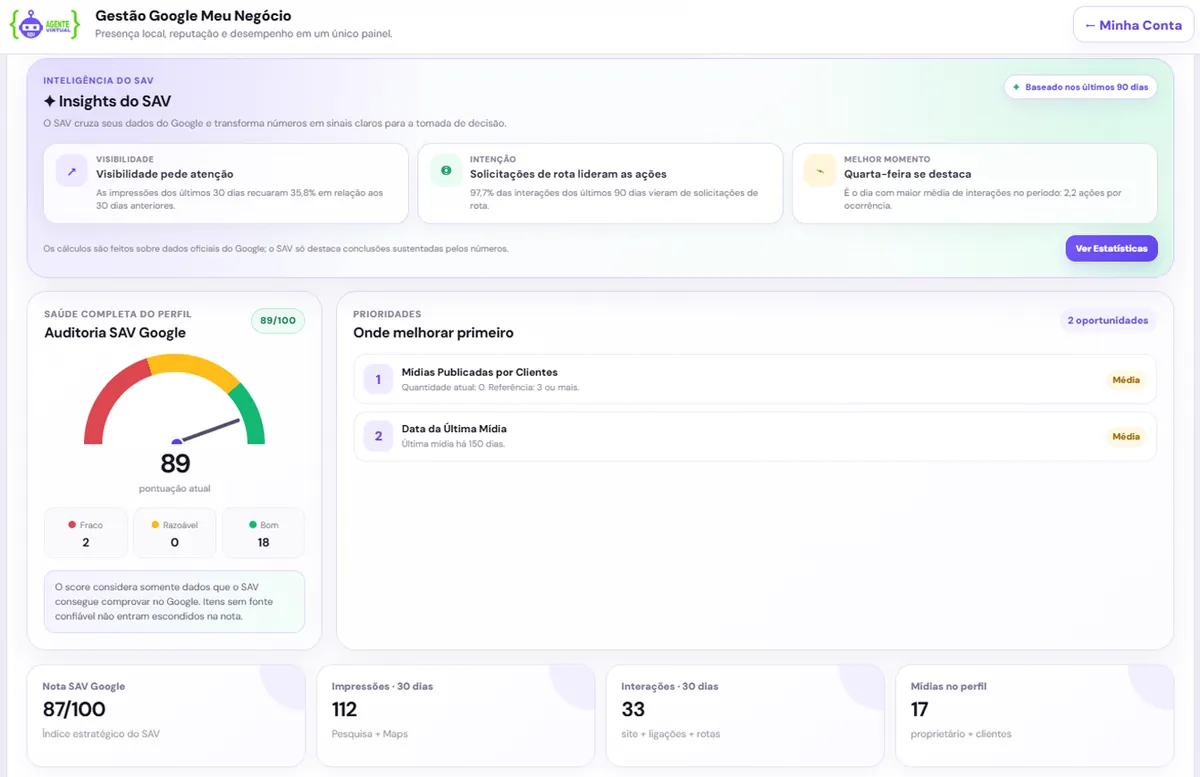
Task: Open the Nota SAV Google 87/100 card
Action: click(x=166, y=715)
